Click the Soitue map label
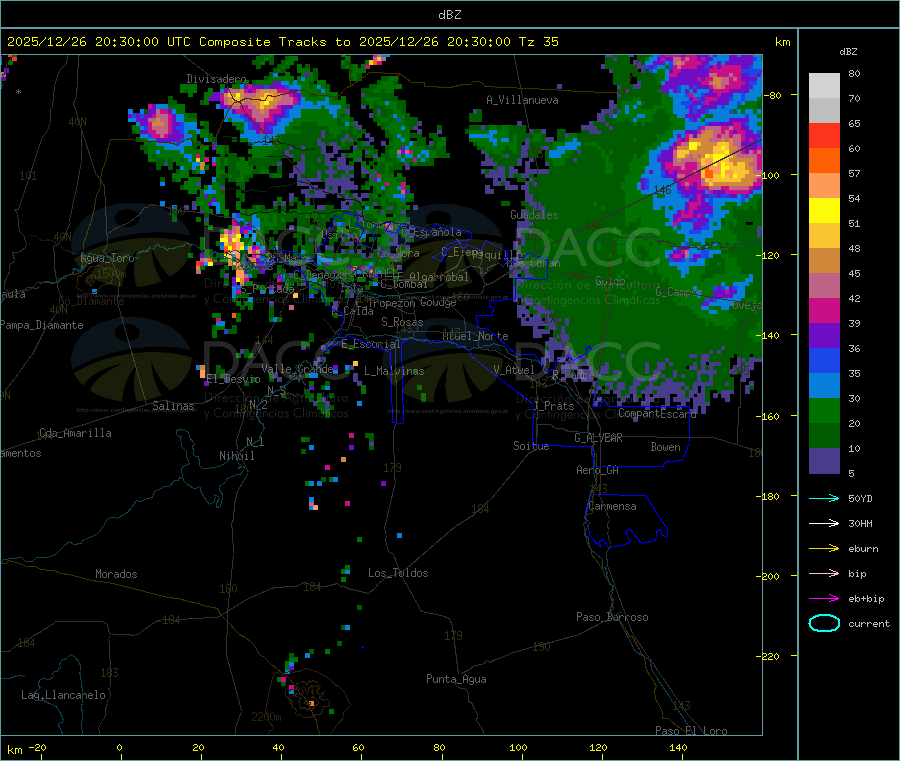900x761 pixels. [531, 446]
